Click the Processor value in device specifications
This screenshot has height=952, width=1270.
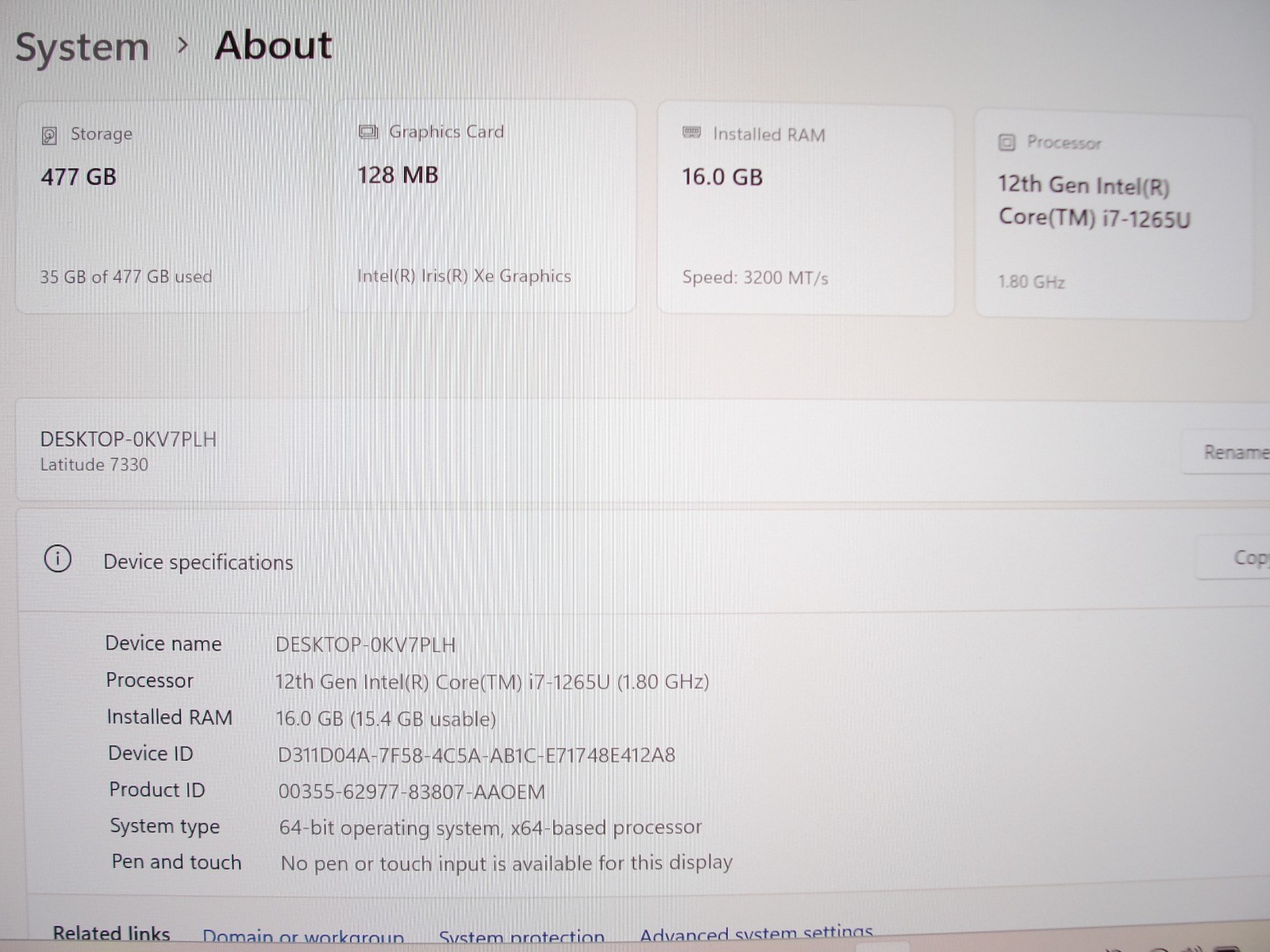coord(492,681)
